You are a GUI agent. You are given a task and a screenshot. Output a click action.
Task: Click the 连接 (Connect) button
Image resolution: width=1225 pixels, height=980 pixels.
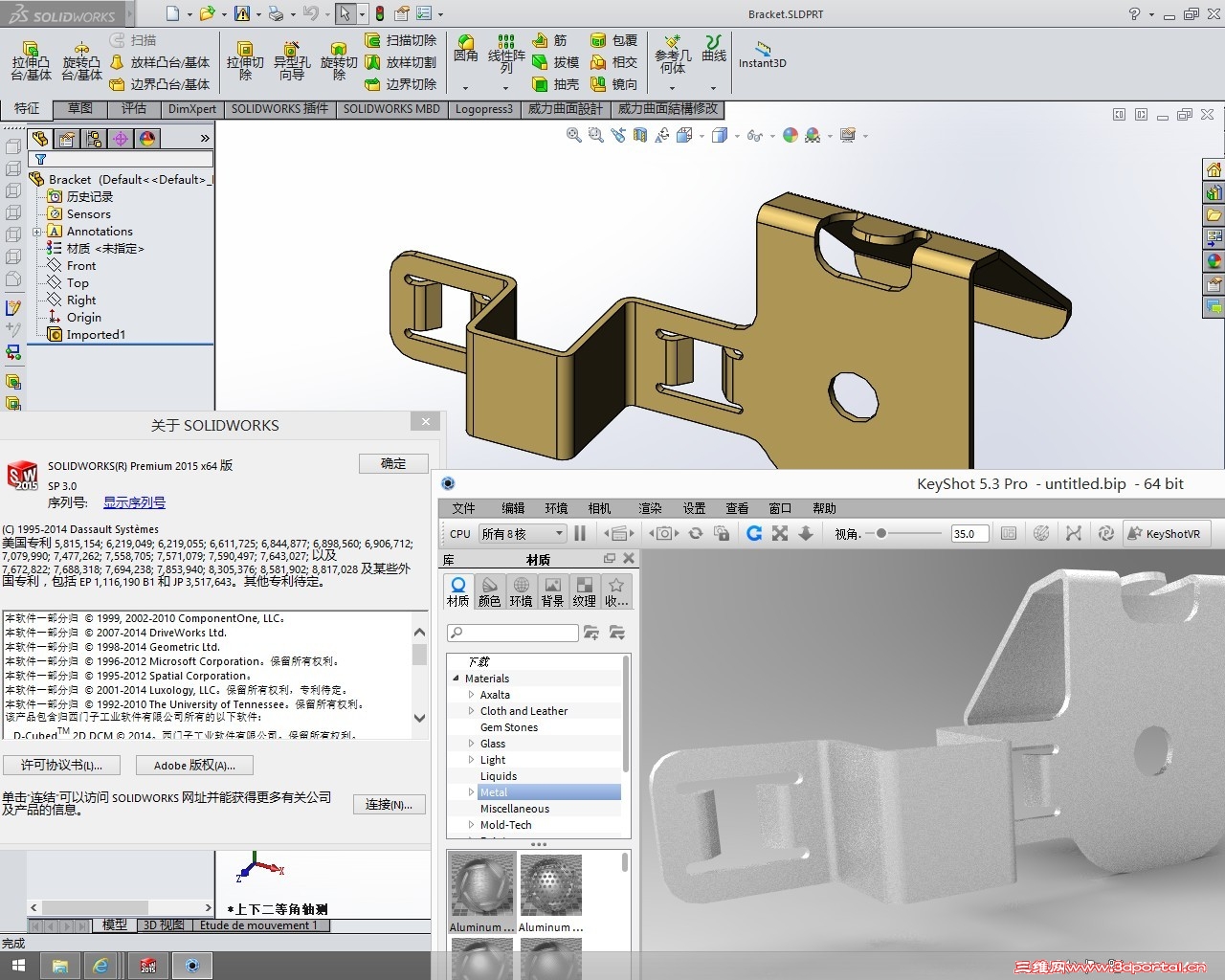389,804
